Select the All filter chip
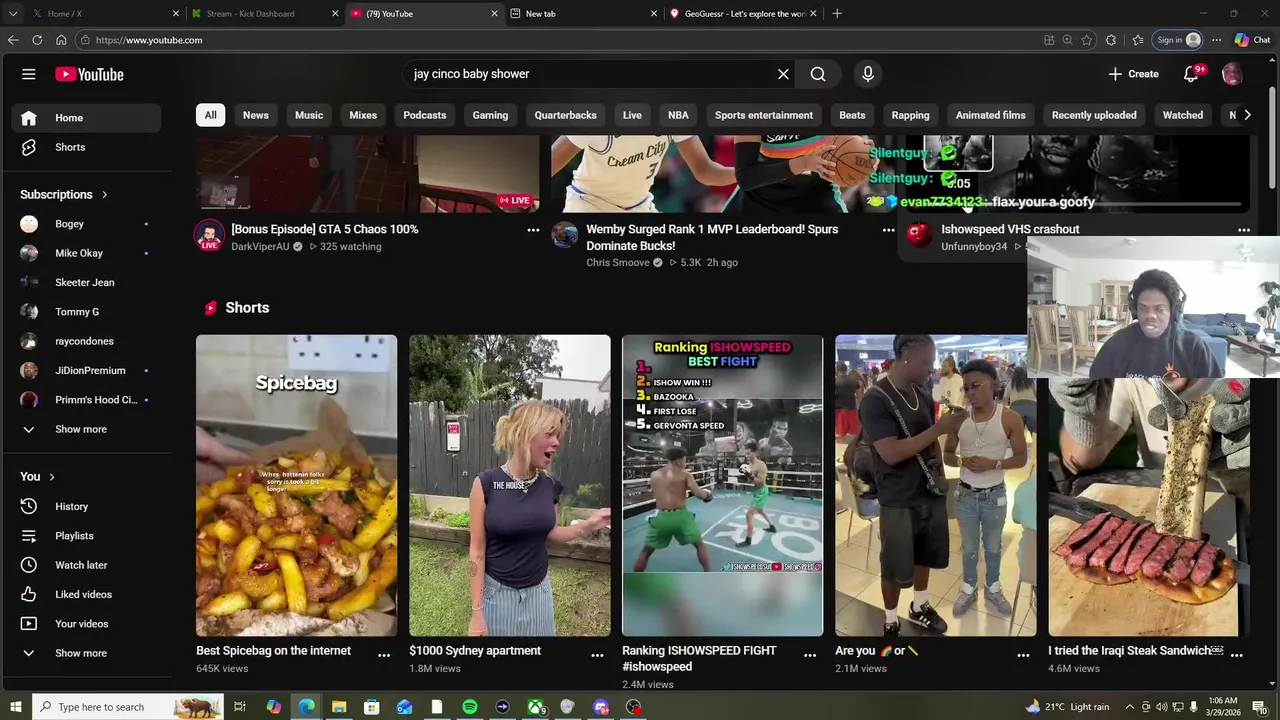 tap(210, 115)
